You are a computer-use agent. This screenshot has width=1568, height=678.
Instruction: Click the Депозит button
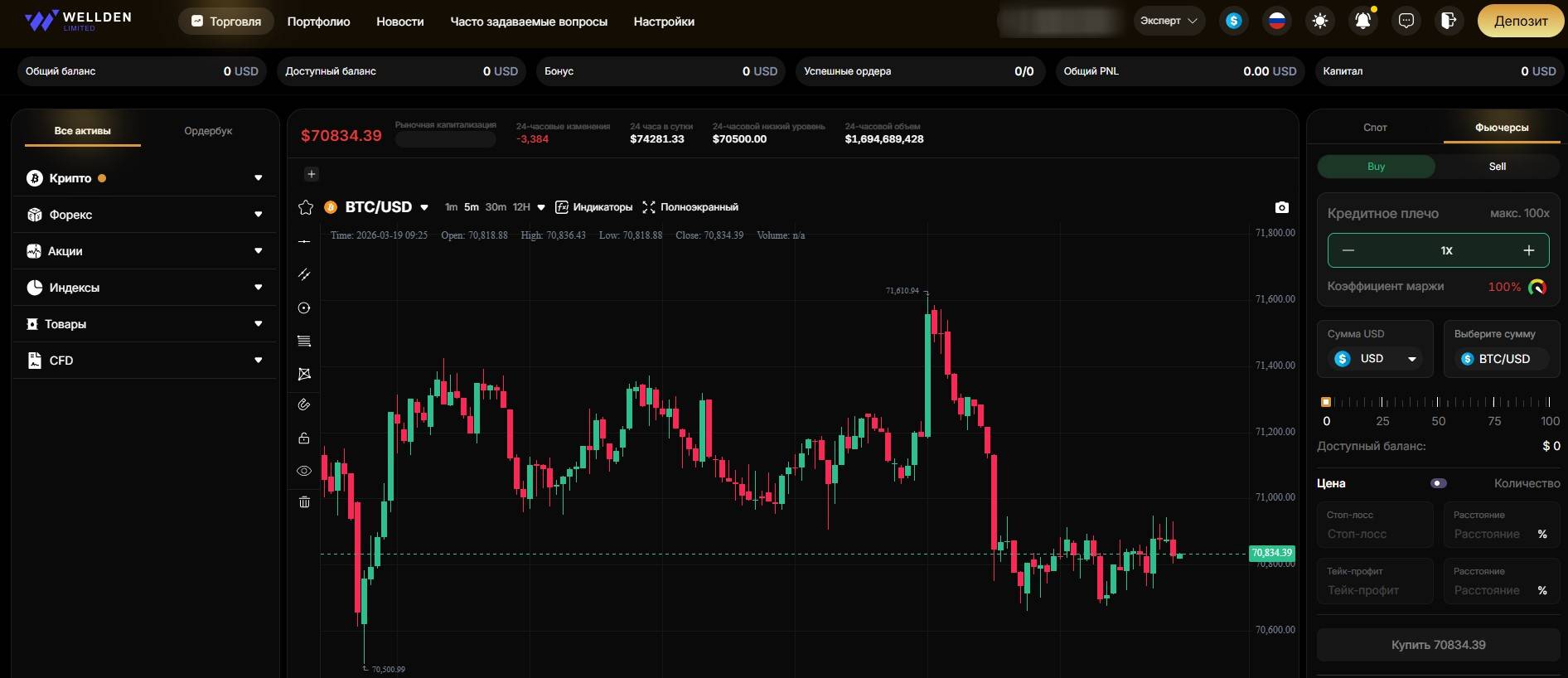coord(1520,22)
